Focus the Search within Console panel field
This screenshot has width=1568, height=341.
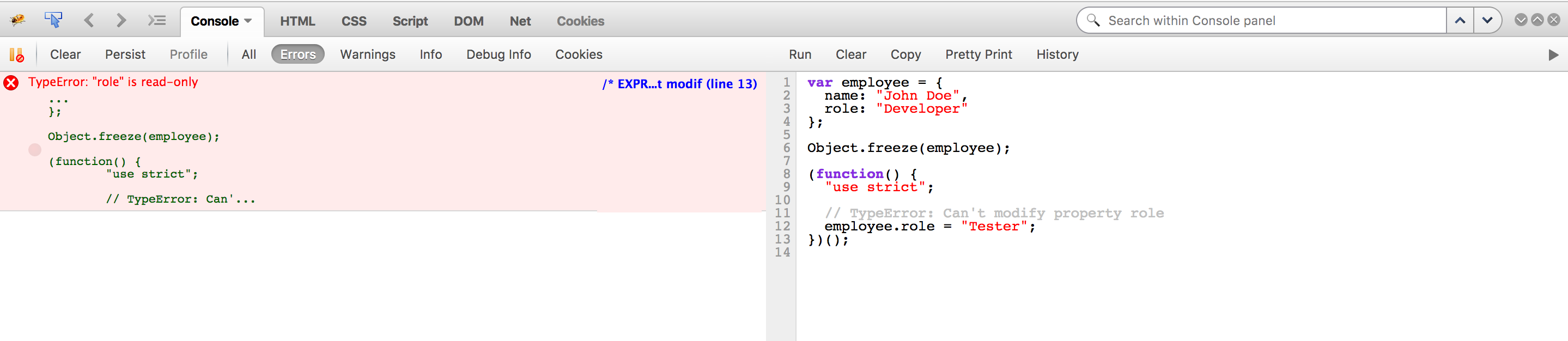click(1272, 21)
